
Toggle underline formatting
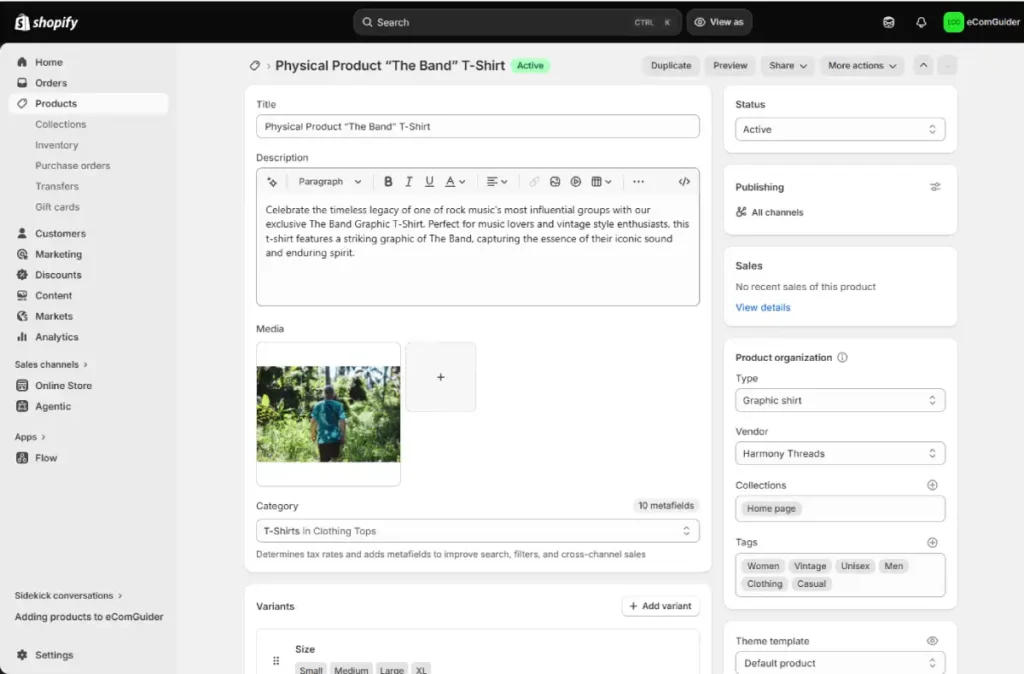(429, 182)
